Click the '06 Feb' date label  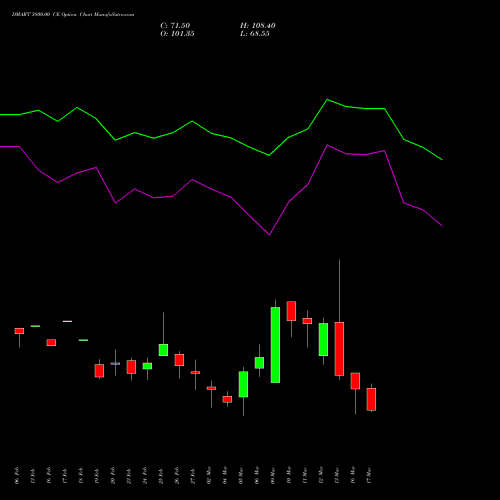click(x=17, y=475)
